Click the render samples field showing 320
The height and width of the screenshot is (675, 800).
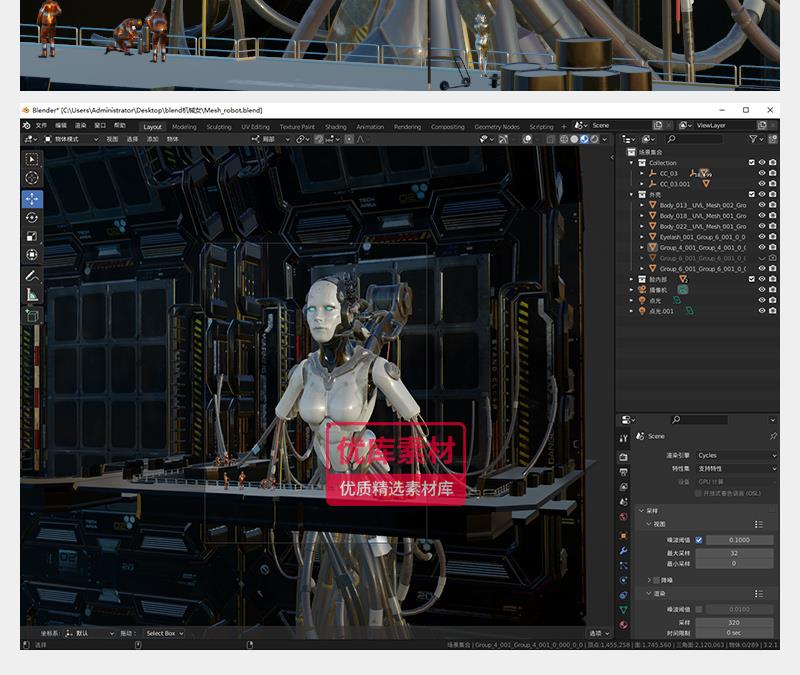(x=735, y=622)
